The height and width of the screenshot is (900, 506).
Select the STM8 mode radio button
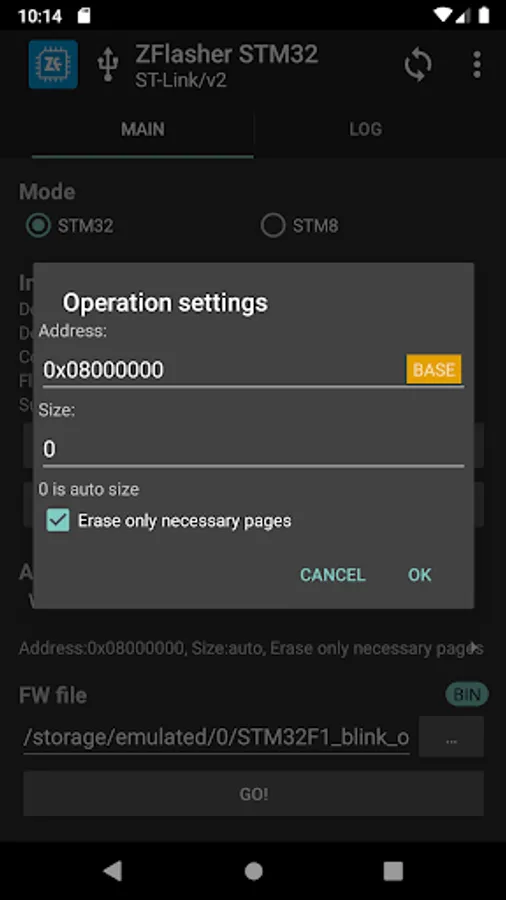coord(273,226)
